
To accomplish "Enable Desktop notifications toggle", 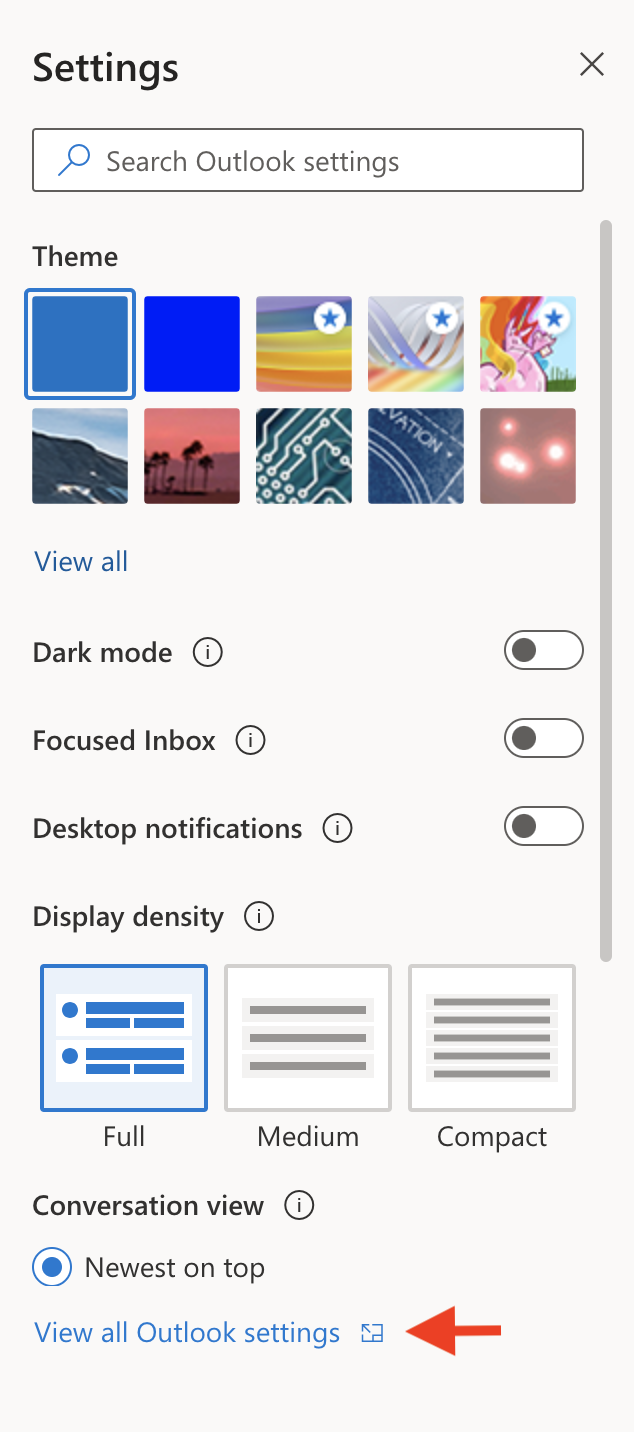I will [x=543, y=826].
